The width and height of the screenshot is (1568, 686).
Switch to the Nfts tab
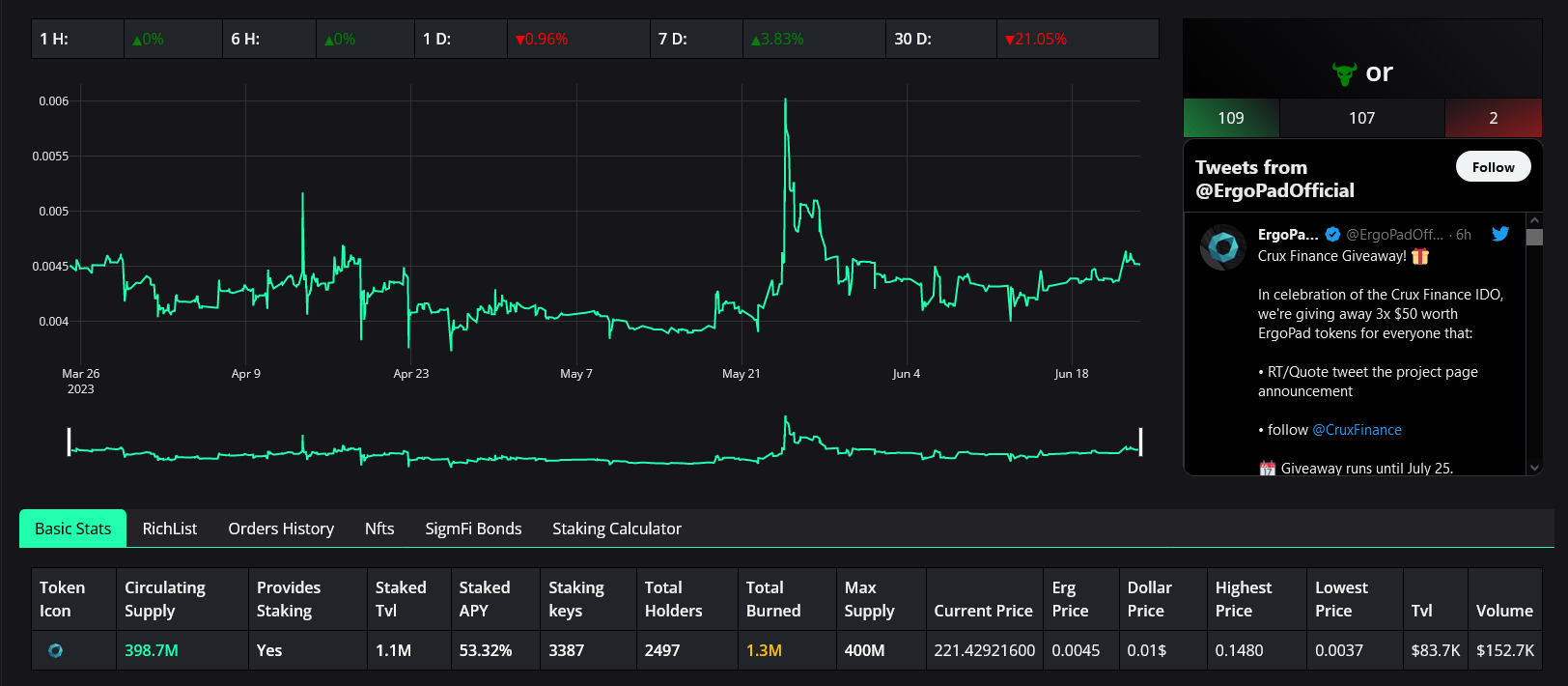point(379,529)
